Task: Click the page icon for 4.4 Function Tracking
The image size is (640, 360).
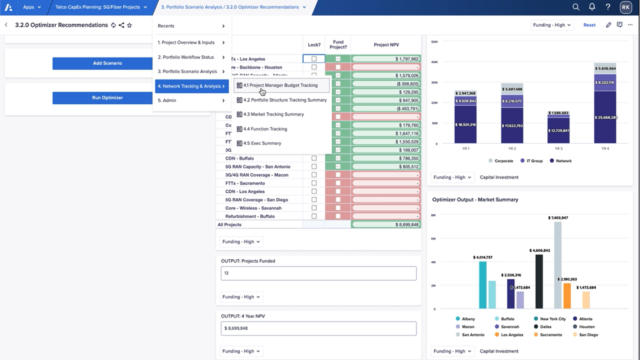Action: (240, 129)
